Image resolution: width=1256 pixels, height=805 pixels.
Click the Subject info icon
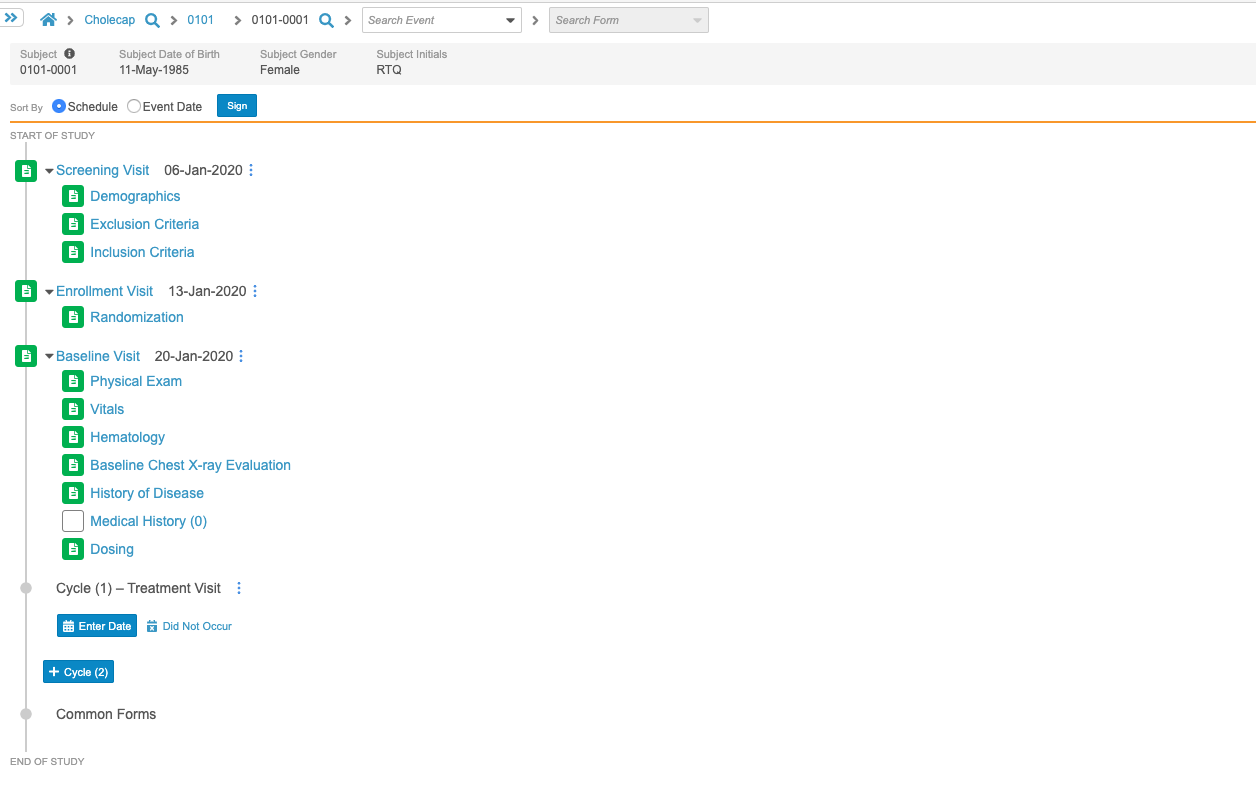pos(70,54)
